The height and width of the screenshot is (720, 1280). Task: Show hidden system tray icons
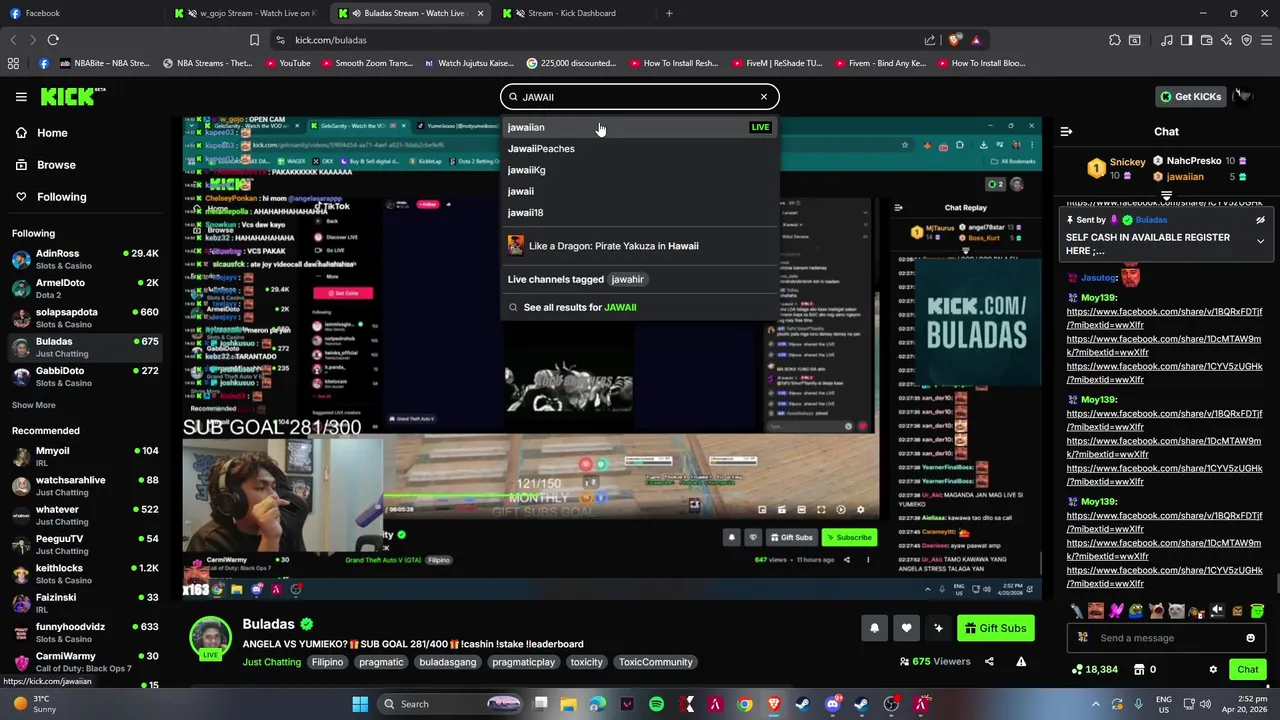coord(1096,704)
